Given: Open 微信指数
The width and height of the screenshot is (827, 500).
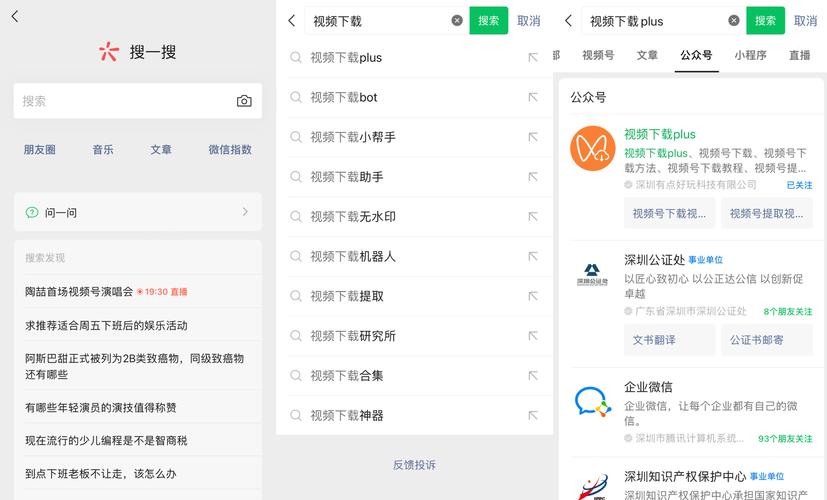Looking at the screenshot, I should pos(230,150).
